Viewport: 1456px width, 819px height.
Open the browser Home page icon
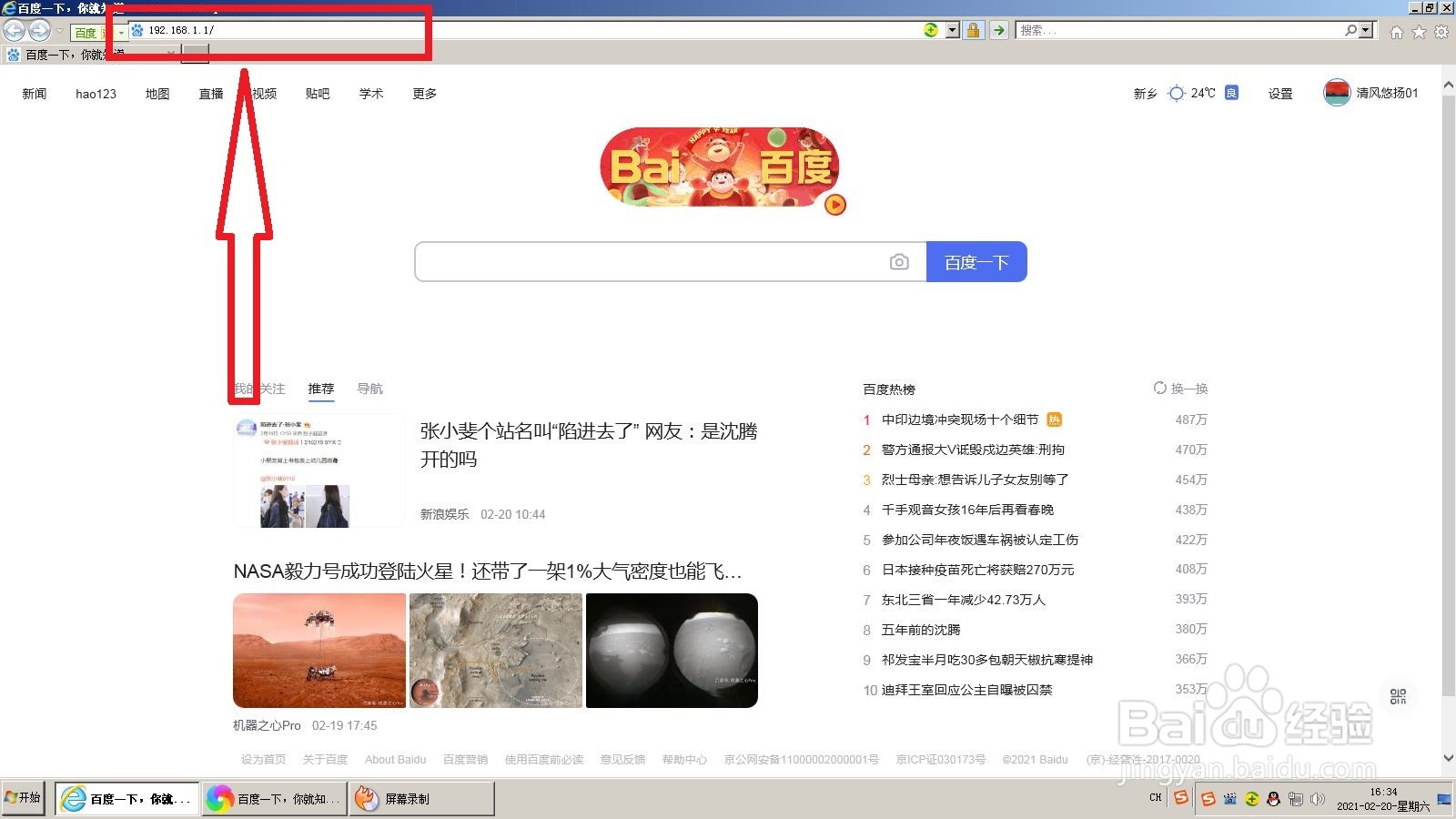point(1397,32)
